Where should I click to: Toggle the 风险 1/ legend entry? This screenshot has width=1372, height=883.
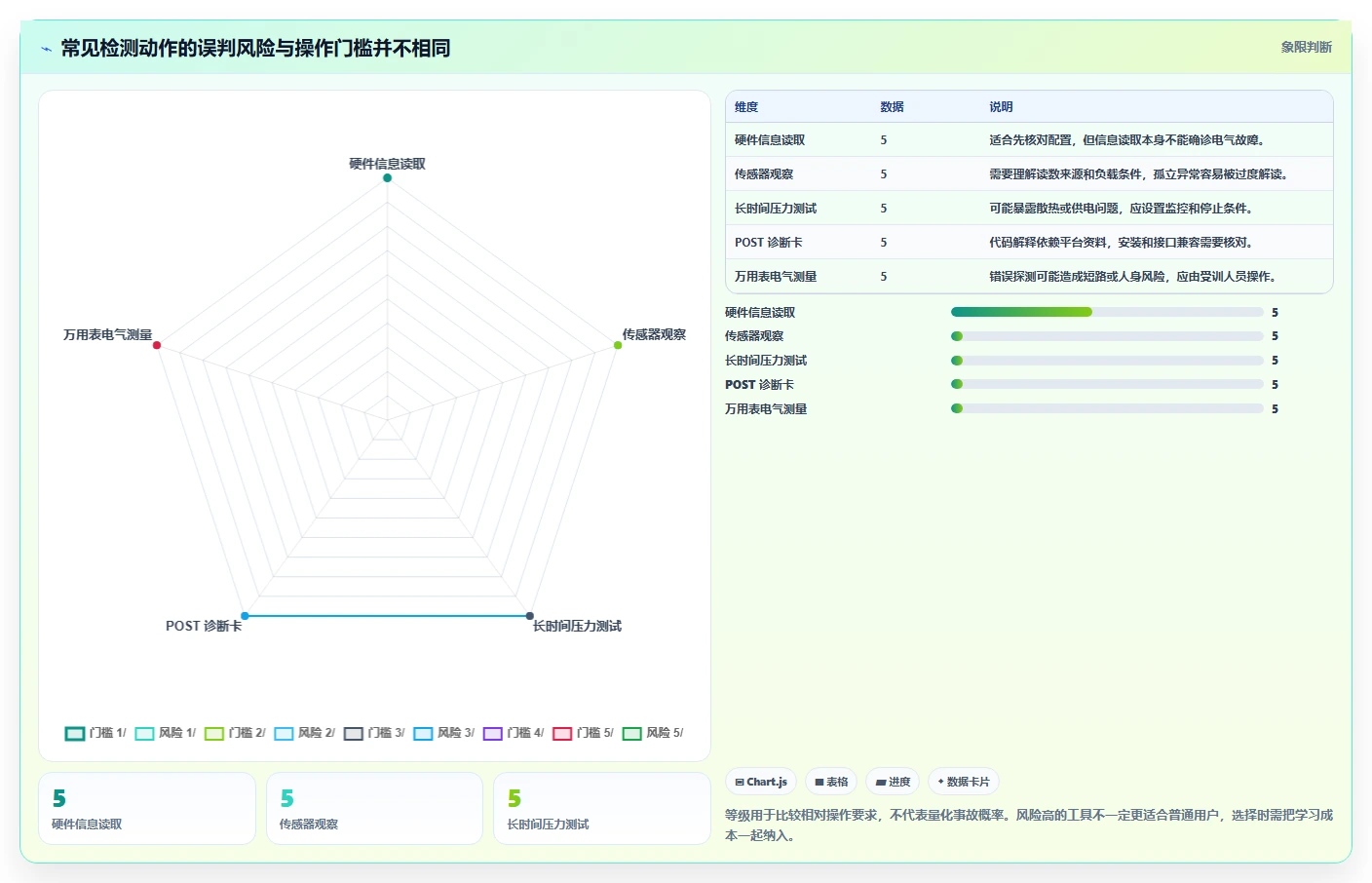coord(166,733)
